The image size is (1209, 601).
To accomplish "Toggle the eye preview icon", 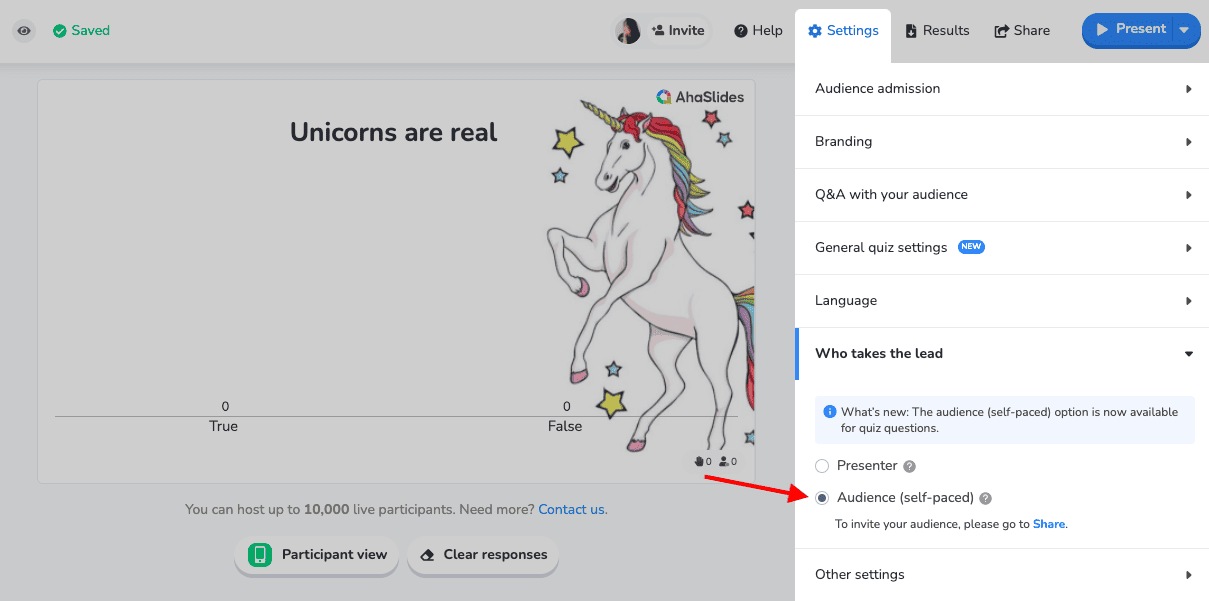I will pos(24,31).
